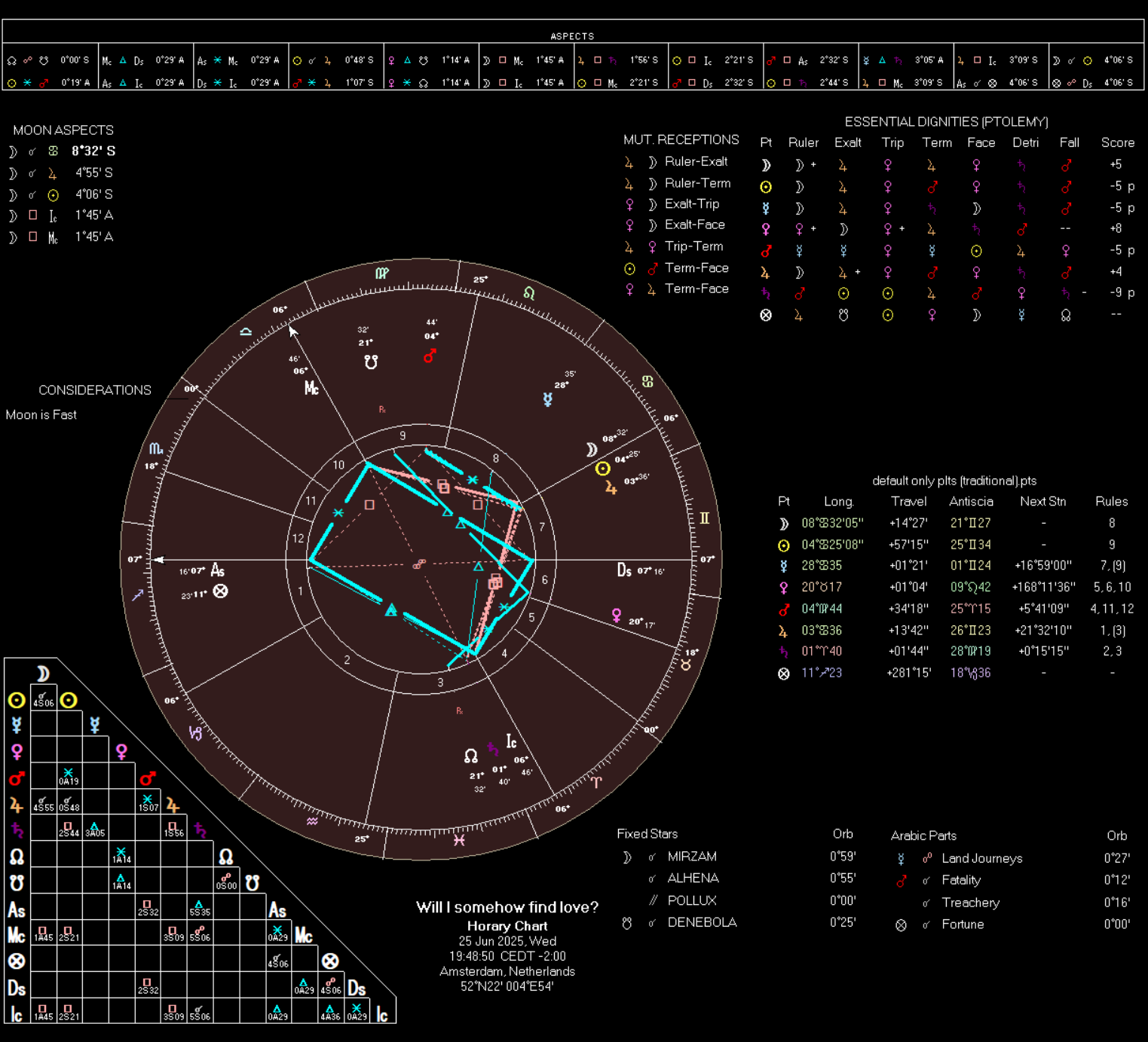The image size is (1148, 1042).
Task: Click the date '25 Jun 2025, Wed'
Action: coord(507,941)
